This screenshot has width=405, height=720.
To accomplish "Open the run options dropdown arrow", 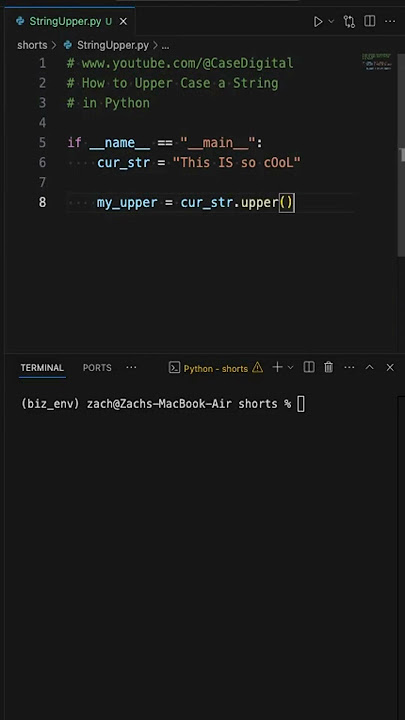I will [x=331, y=22].
